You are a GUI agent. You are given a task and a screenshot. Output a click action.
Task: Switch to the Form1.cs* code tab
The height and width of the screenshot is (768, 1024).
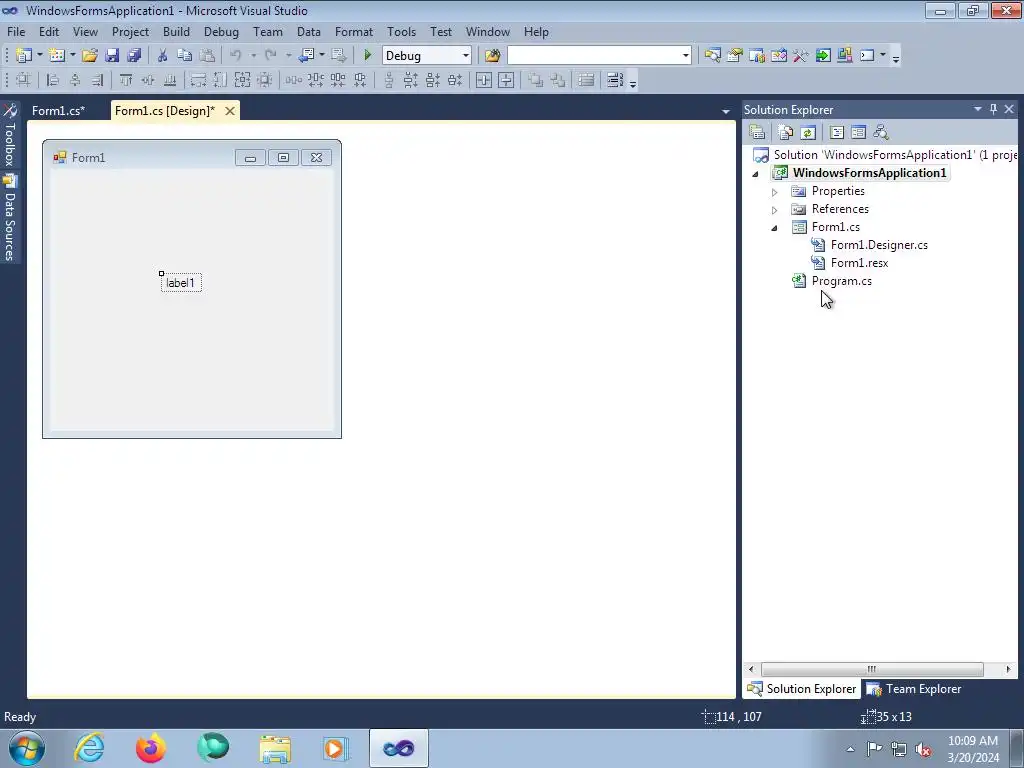click(58, 111)
